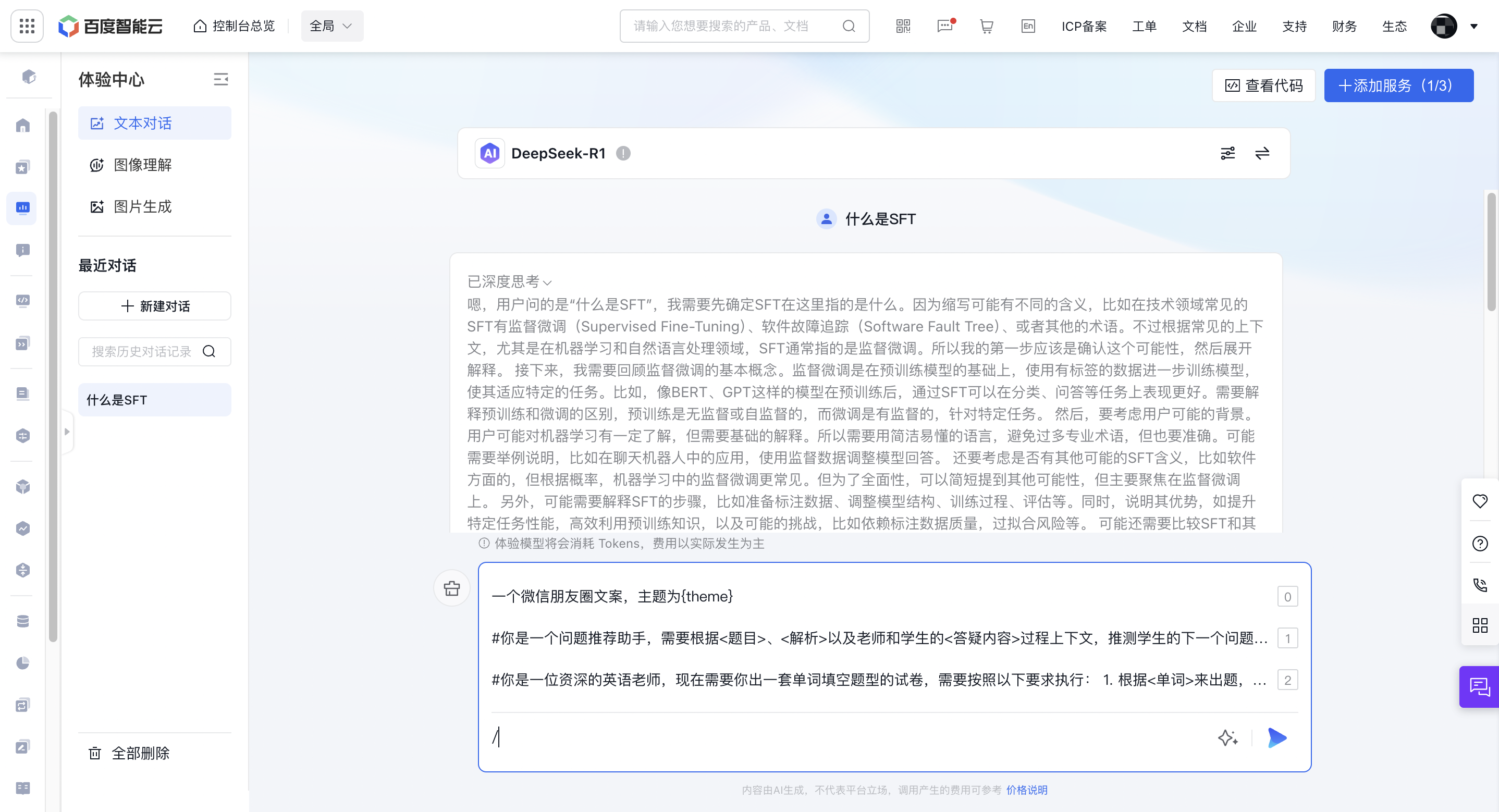Select 图片生成 tab
Image resolution: width=1499 pixels, height=812 pixels.
(155, 206)
